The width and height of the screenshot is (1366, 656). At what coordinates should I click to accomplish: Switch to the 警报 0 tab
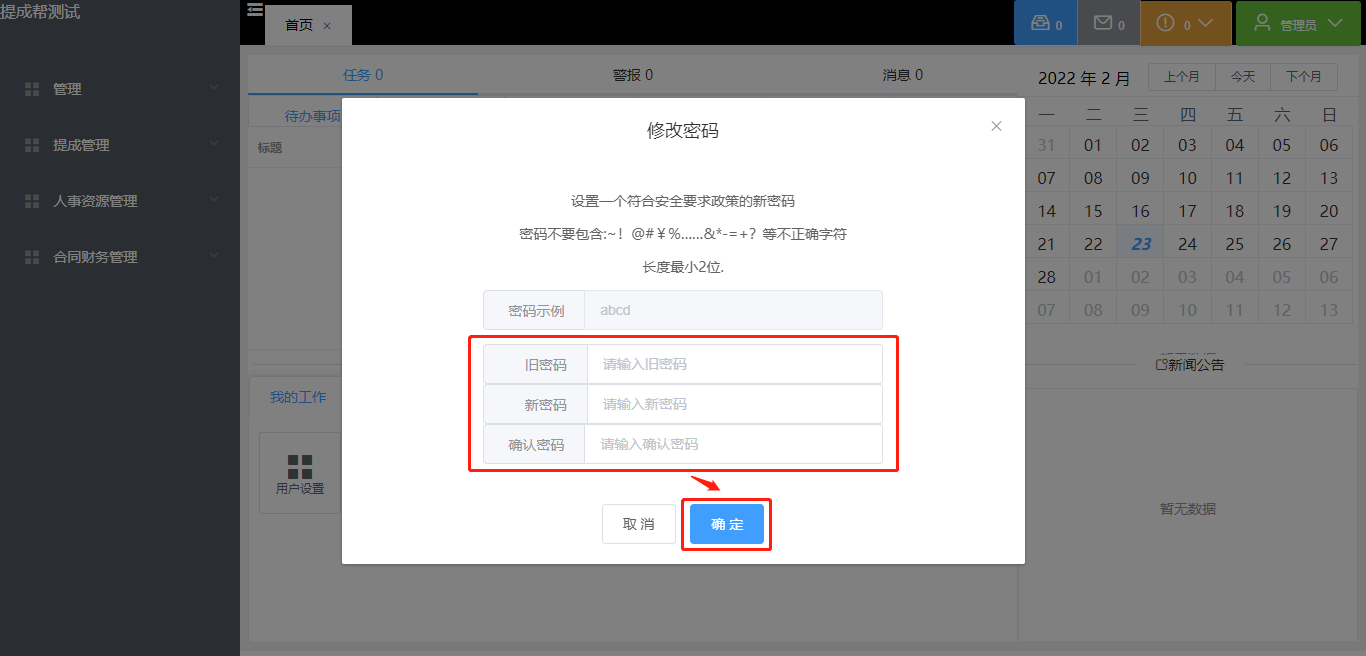click(633, 75)
